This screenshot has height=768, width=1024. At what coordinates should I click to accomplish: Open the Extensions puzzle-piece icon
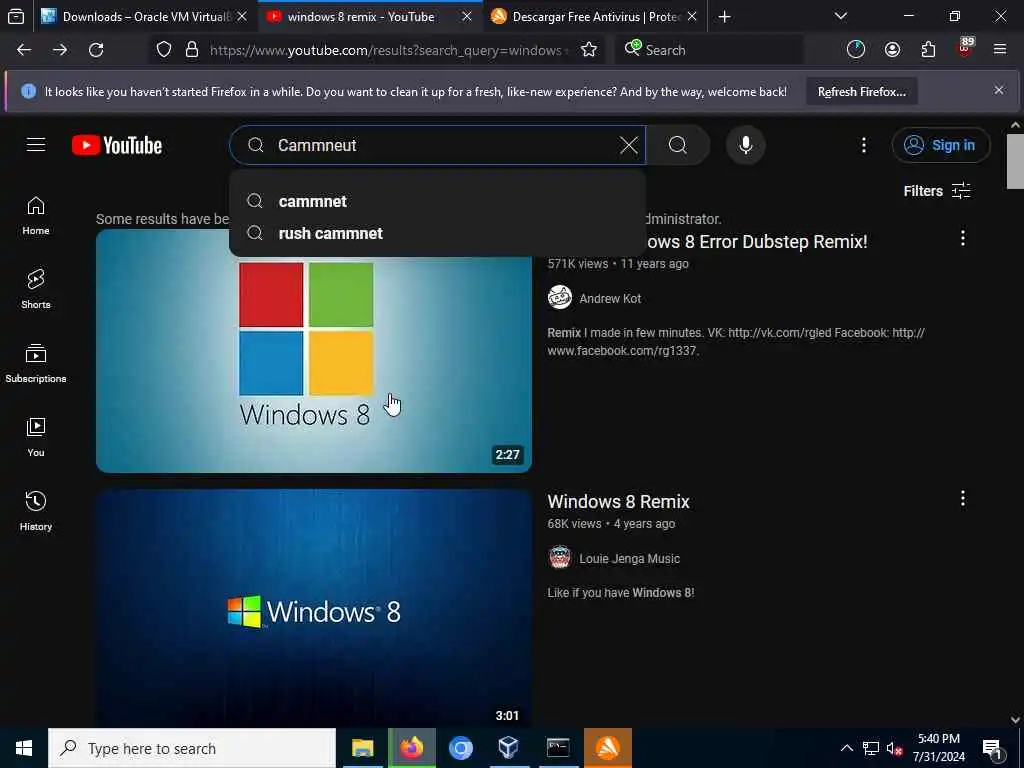928,50
